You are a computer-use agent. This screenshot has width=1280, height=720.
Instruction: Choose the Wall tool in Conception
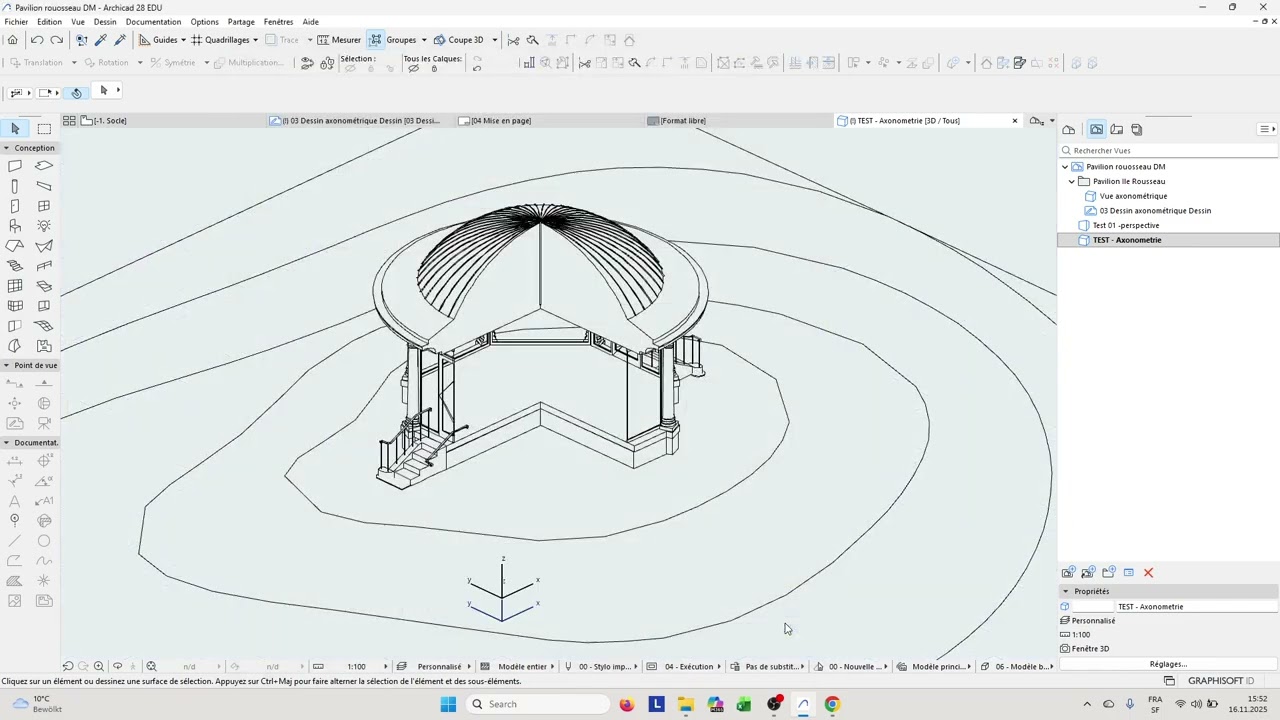(15, 166)
